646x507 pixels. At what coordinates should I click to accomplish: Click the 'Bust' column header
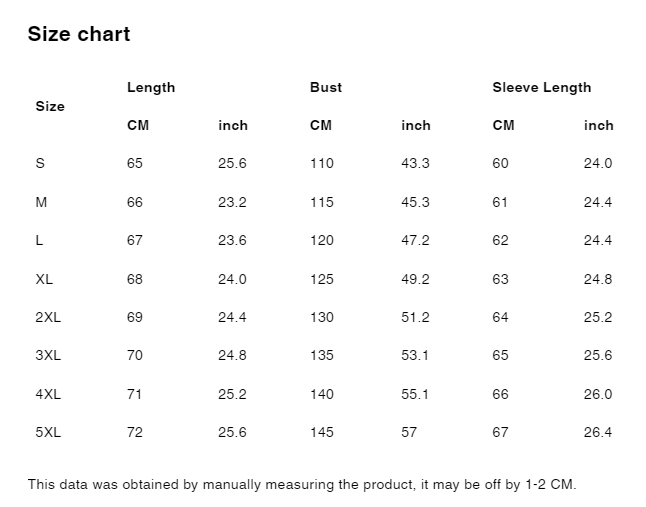point(326,87)
